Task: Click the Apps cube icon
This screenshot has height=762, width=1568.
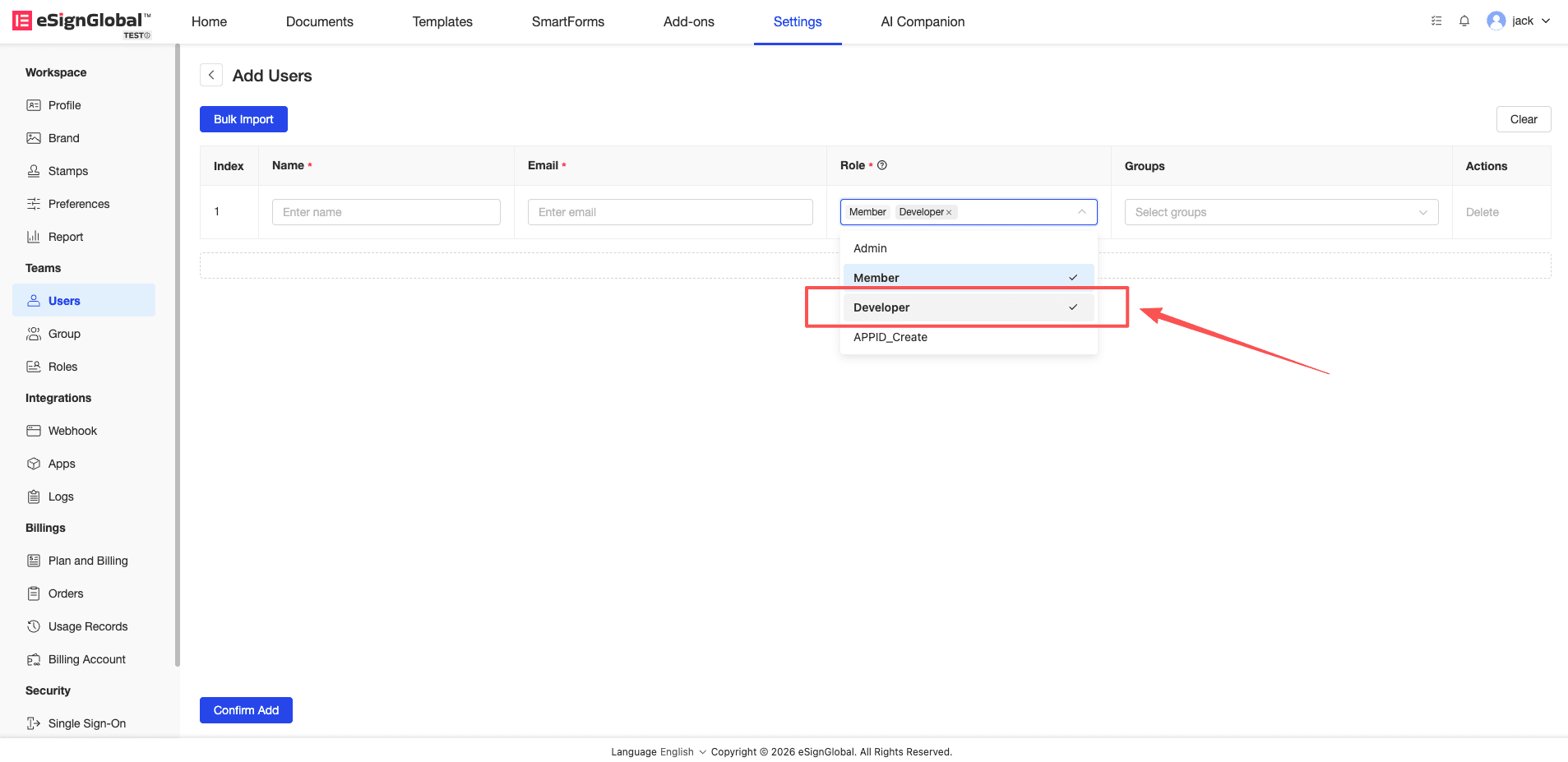Action: point(34,464)
